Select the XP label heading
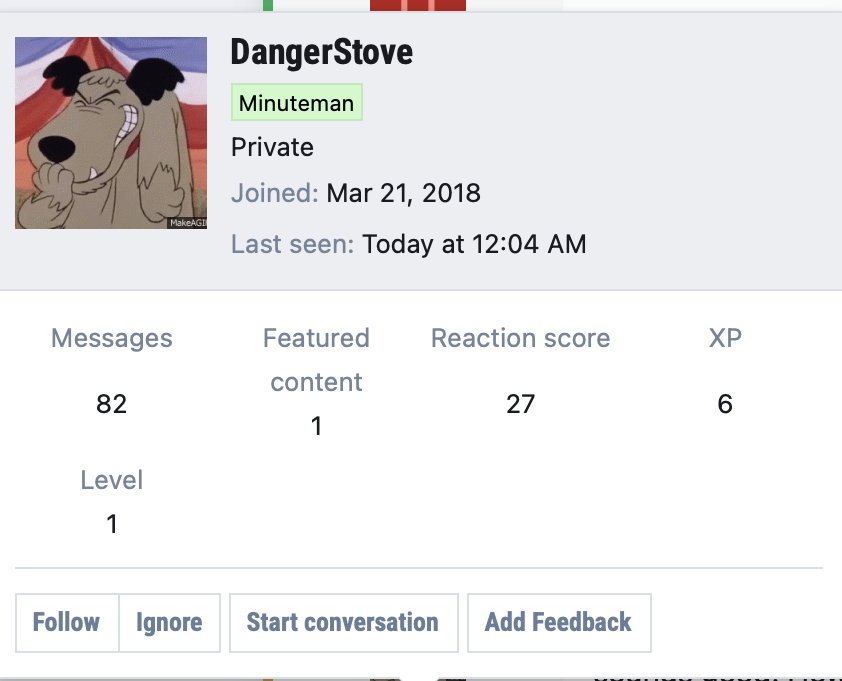The height and width of the screenshot is (681, 842). pos(725,338)
